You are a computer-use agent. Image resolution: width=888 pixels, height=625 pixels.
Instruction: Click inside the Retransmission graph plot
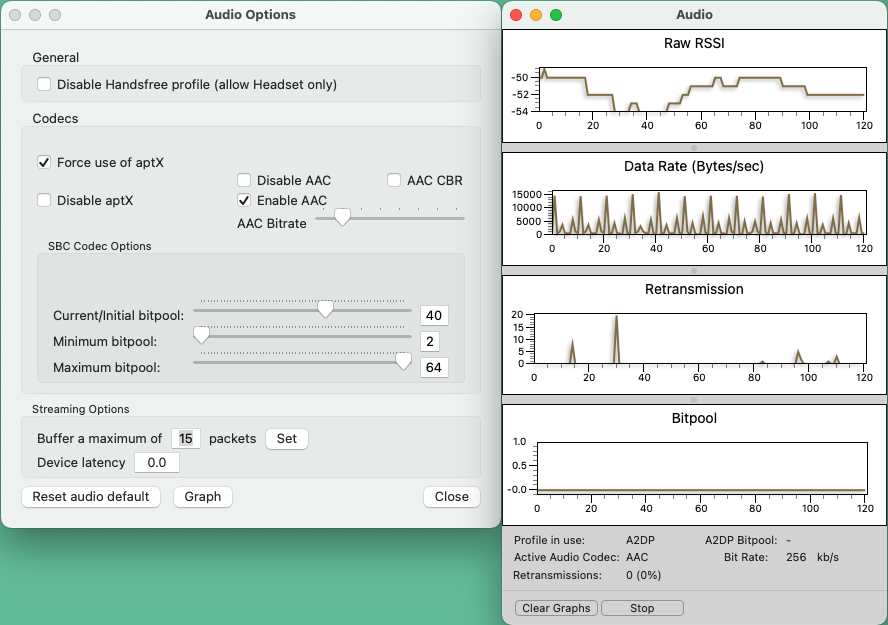[x=700, y=339]
